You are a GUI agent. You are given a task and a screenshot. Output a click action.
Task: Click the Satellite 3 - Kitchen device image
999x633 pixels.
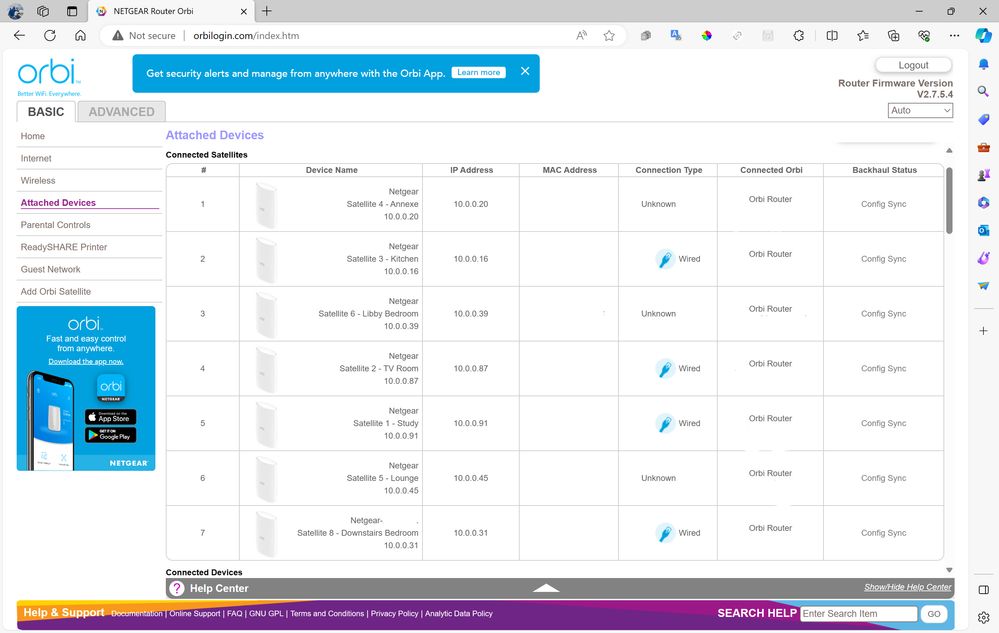pos(265,259)
